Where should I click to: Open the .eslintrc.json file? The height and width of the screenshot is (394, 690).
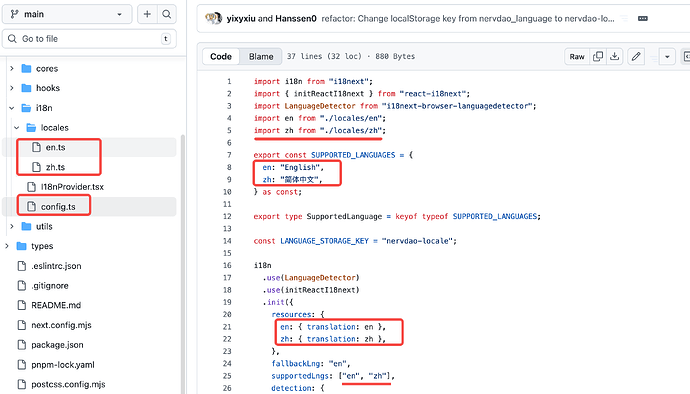pyautogui.click(x=56, y=266)
